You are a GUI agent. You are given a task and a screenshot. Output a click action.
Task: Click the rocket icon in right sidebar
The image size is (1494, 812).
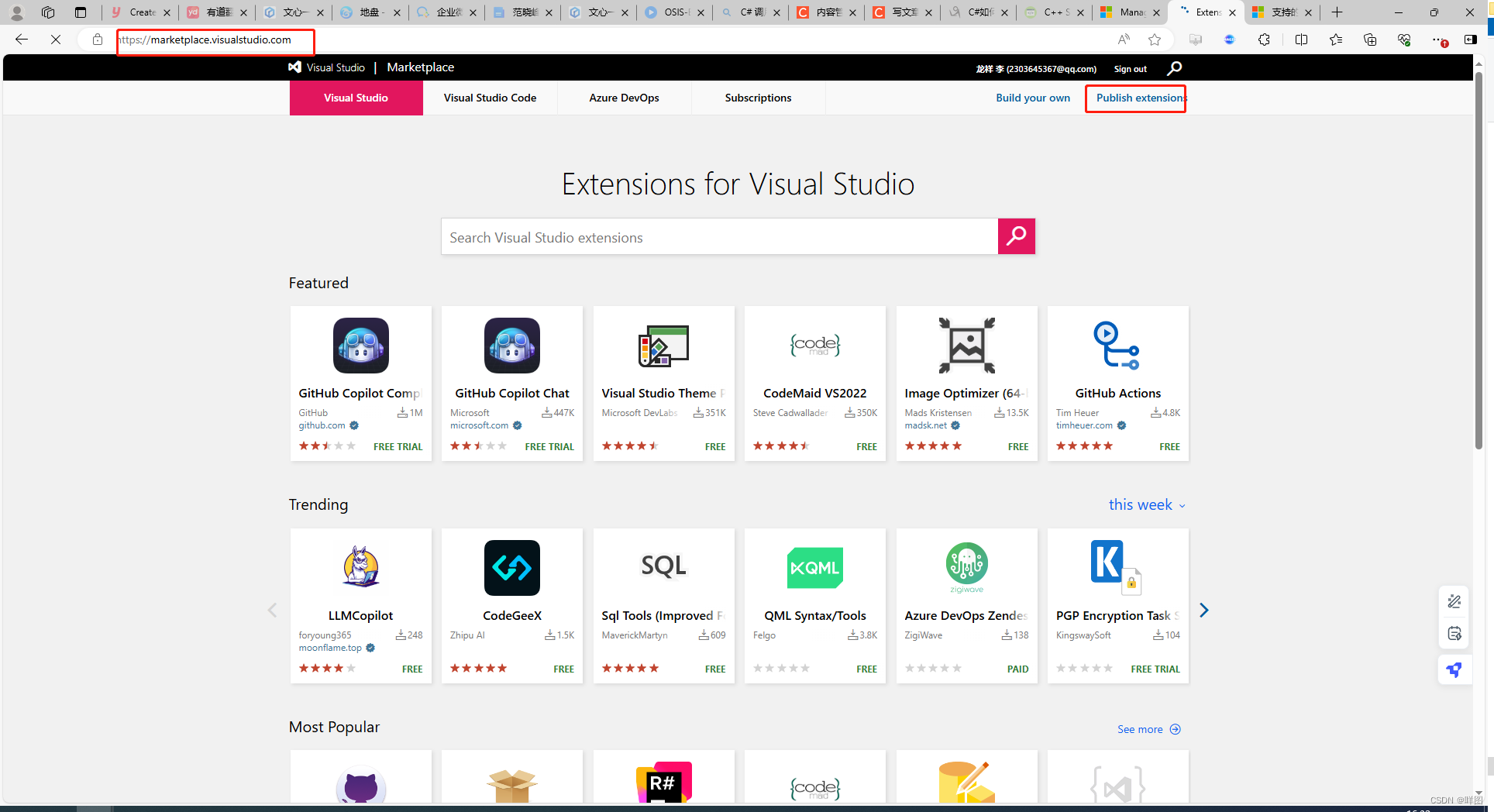(1454, 669)
